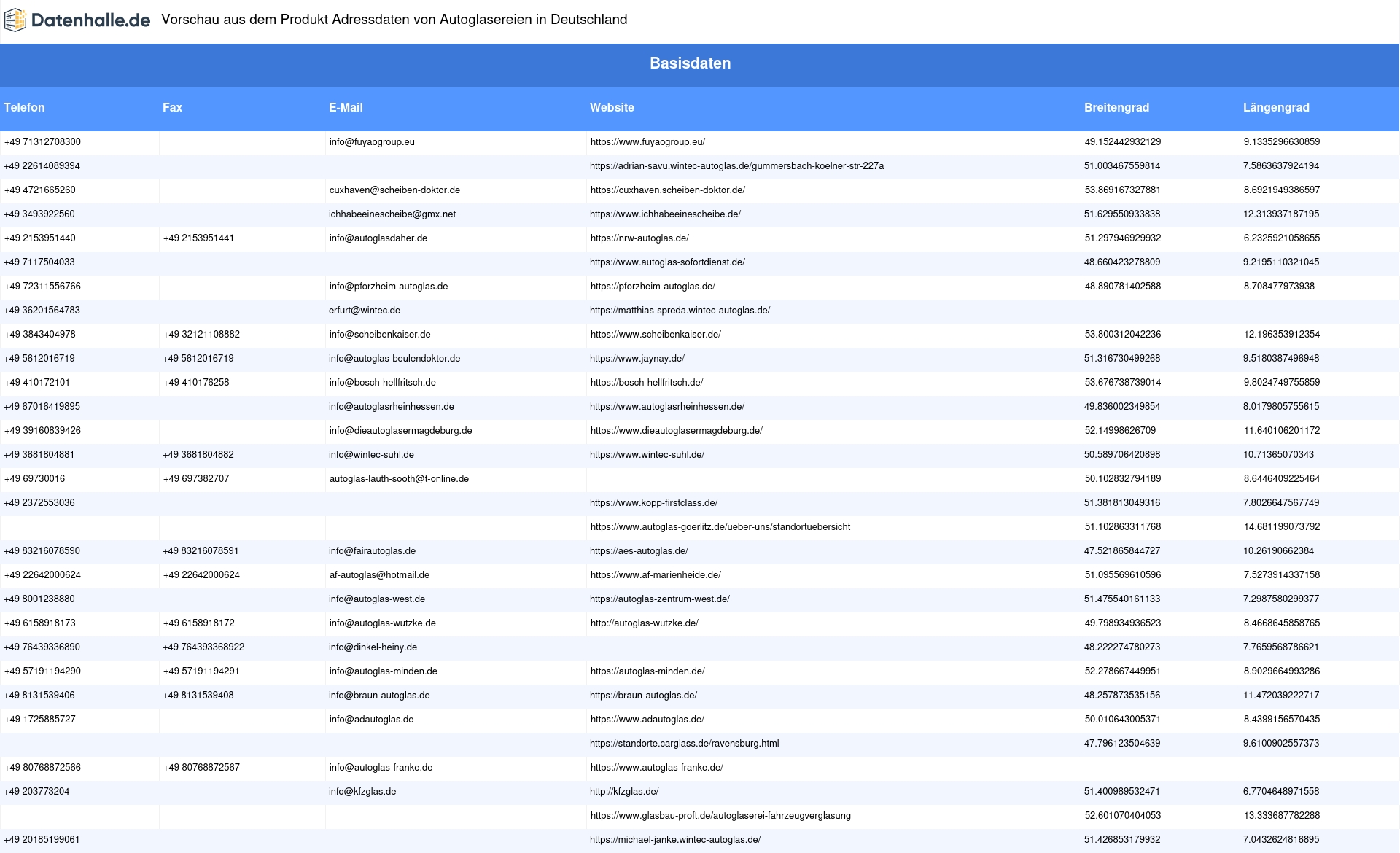The height and width of the screenshot is (853, 1400).
Task: Select phone number +49 20185199061
Action: pyautogui.click(x=42, y=840)
